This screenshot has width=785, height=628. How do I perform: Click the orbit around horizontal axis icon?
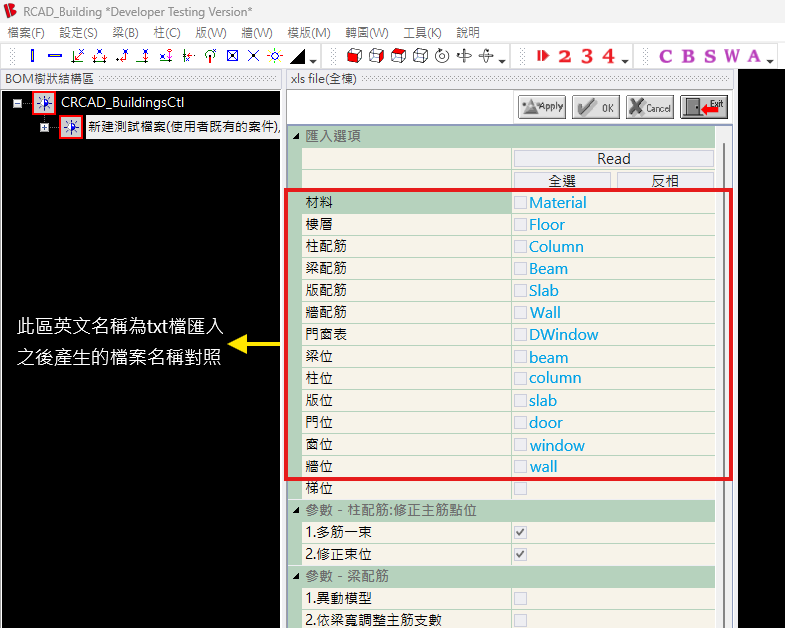click(486, 56)
